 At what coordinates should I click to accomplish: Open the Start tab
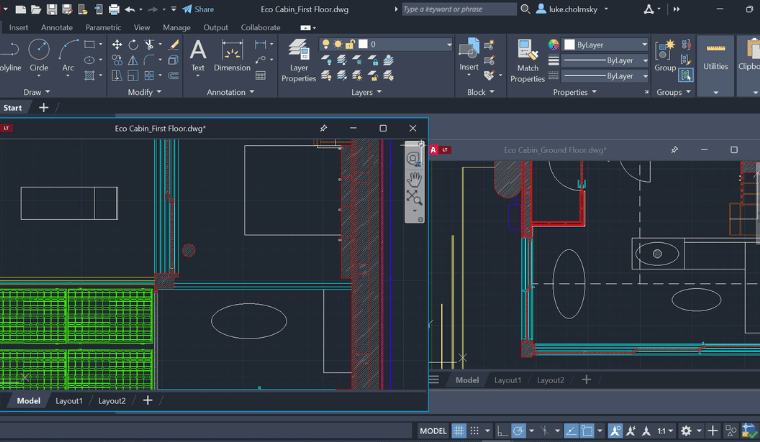13,108
